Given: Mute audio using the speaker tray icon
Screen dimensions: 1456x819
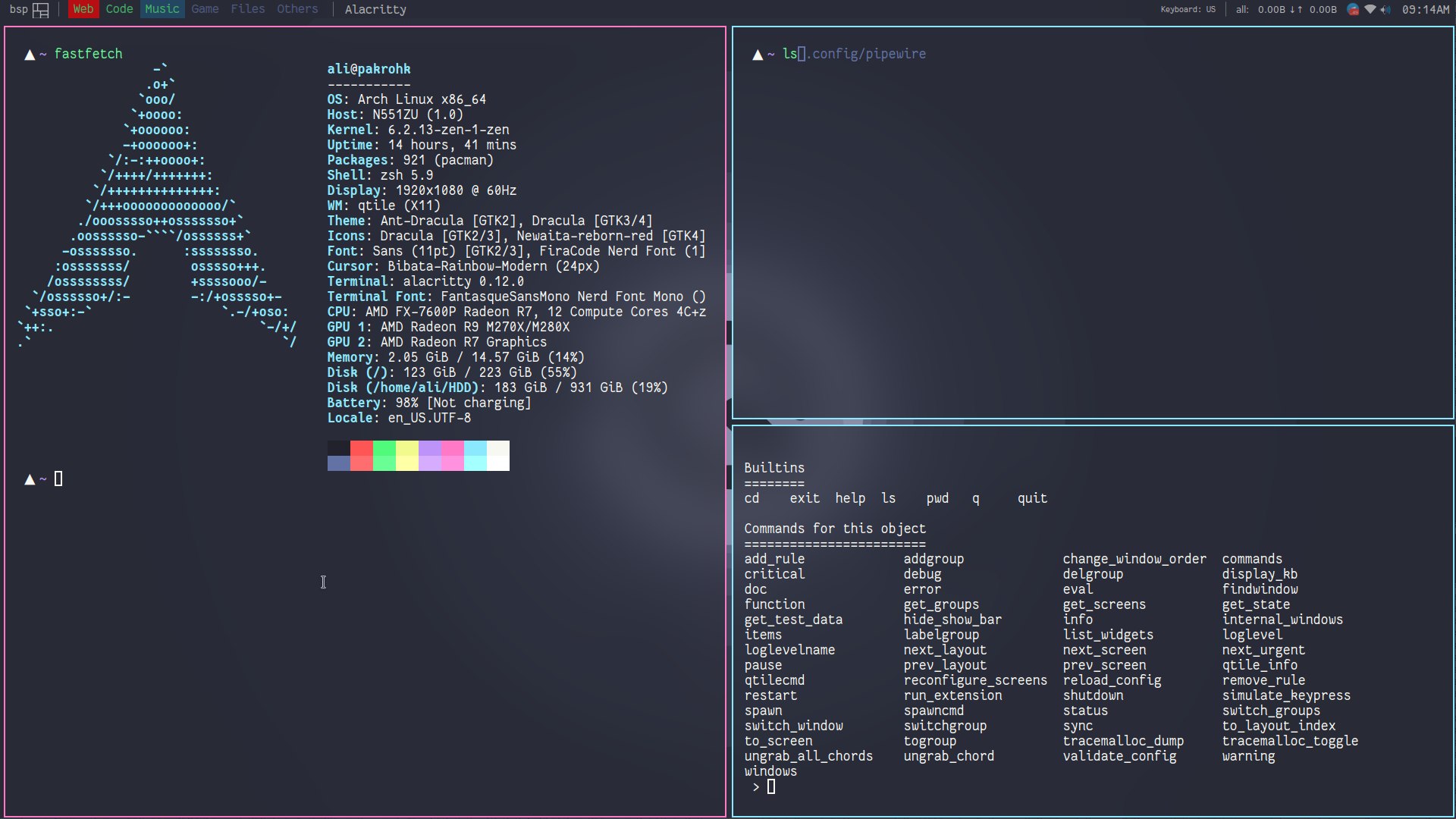Looking at the screenshot, I should [1386, 10].
